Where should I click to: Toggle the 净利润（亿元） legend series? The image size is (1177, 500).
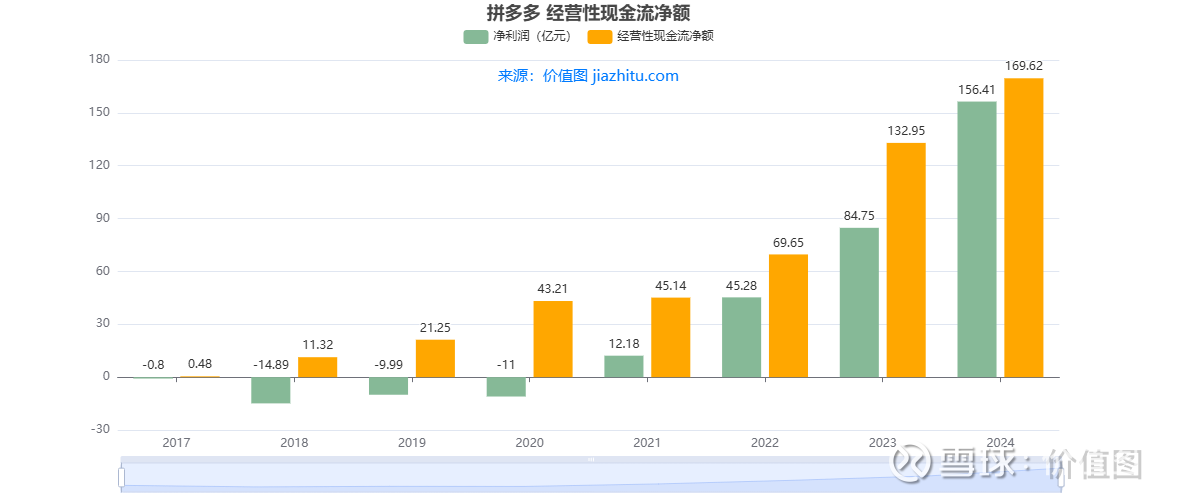(x=518, y=37)
